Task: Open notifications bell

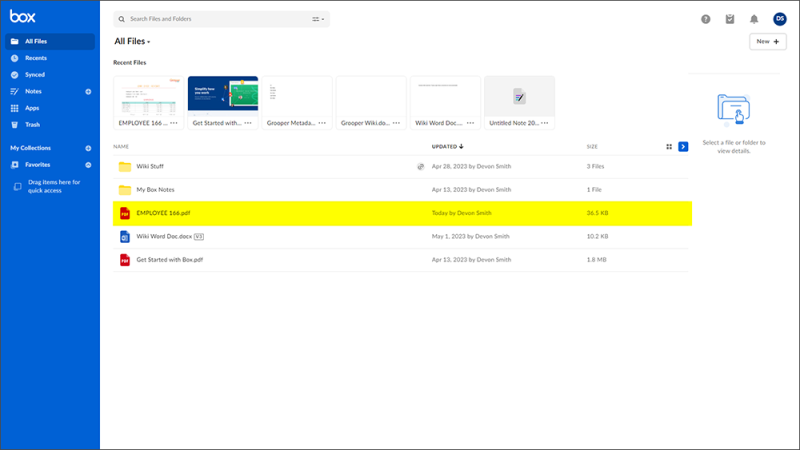Action: point(754,19)
